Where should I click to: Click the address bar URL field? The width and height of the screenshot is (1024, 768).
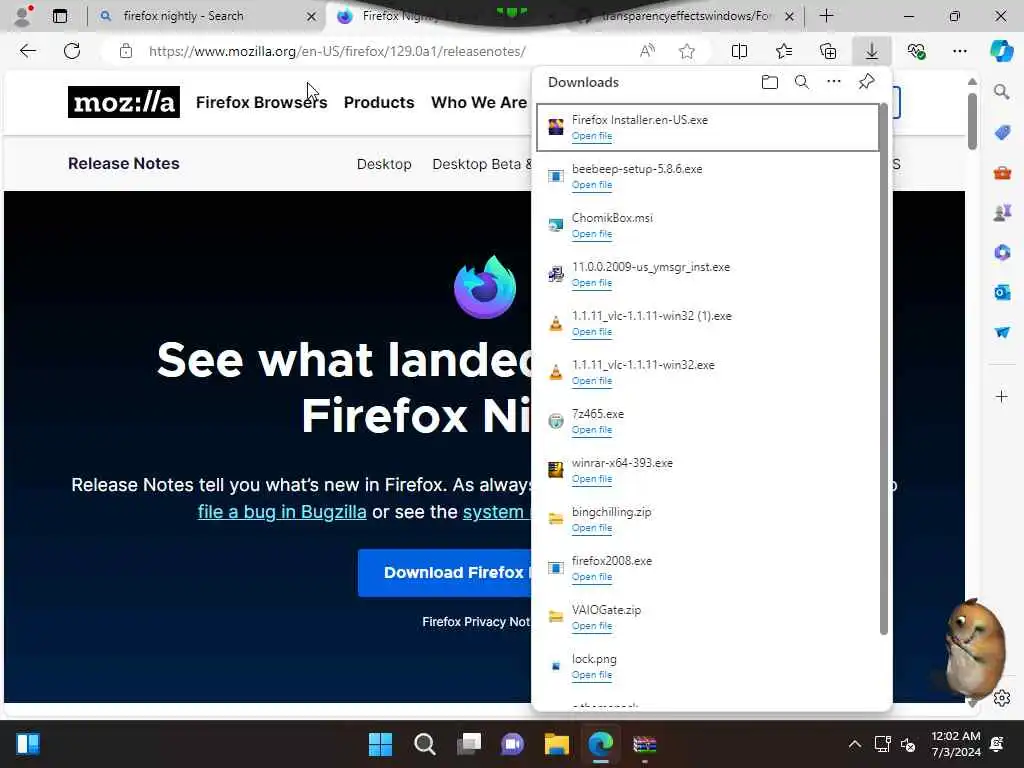[x=337, y=51]
